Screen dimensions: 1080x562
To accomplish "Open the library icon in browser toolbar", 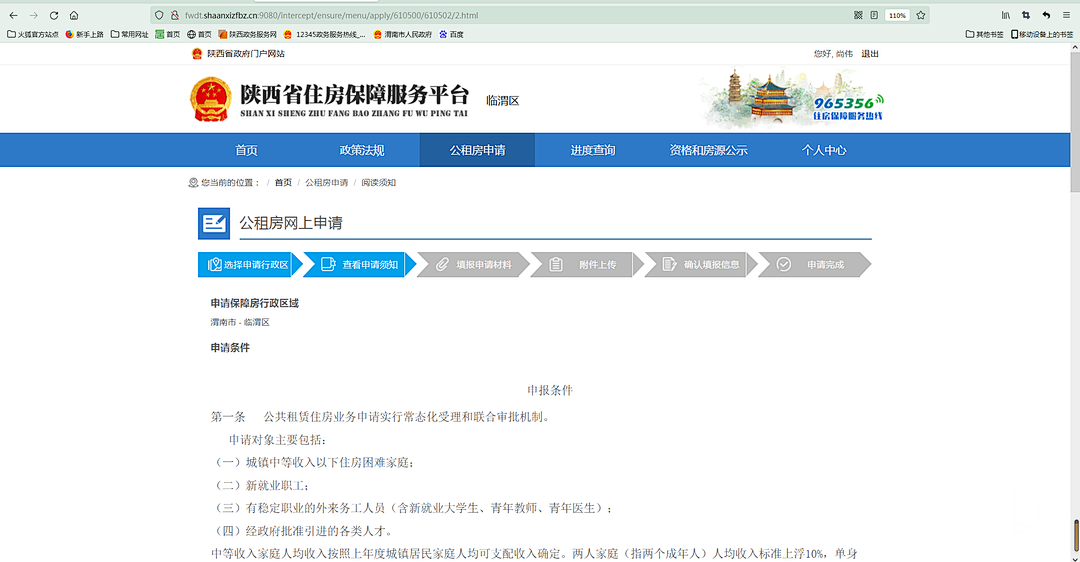I will [1006, 15].
